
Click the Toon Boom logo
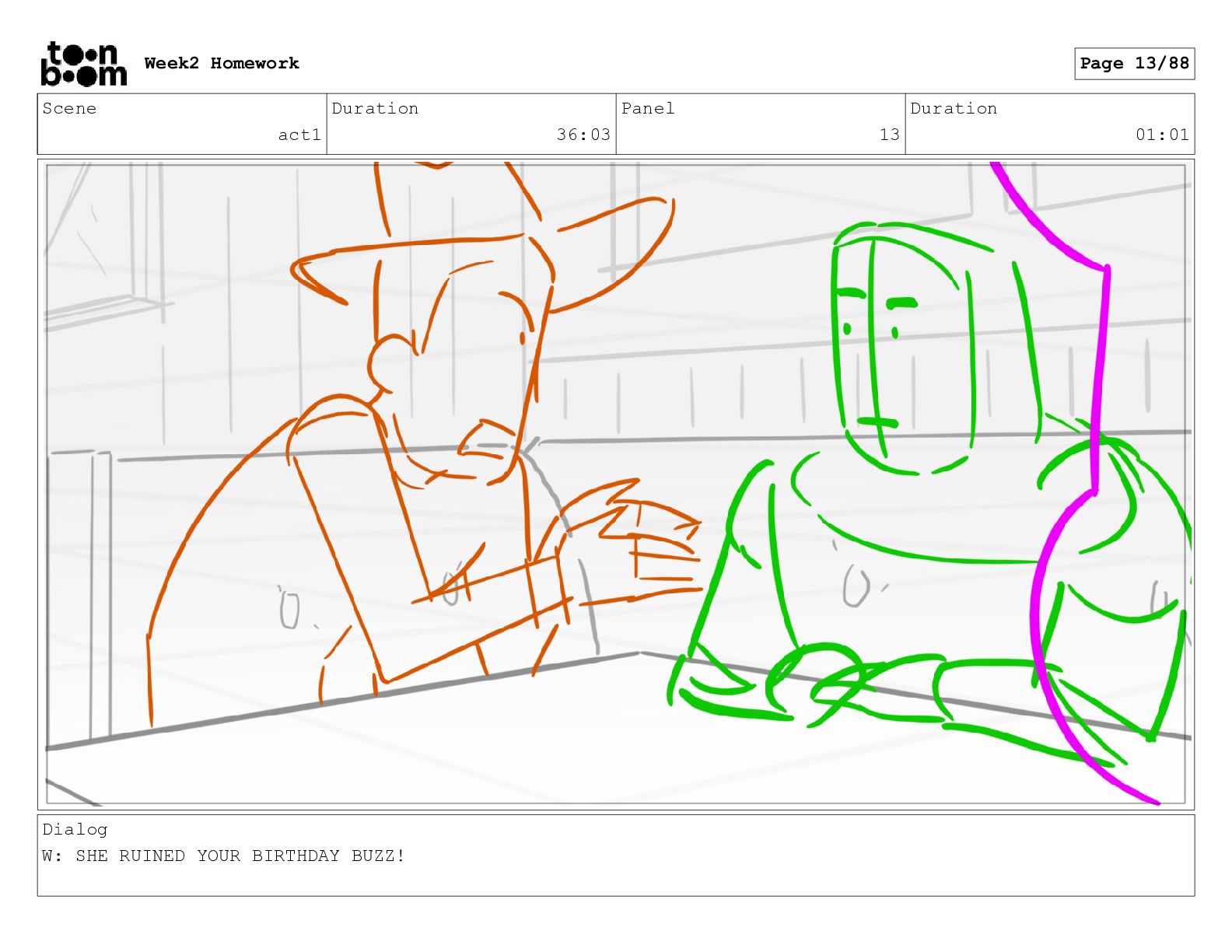(83, 64)
